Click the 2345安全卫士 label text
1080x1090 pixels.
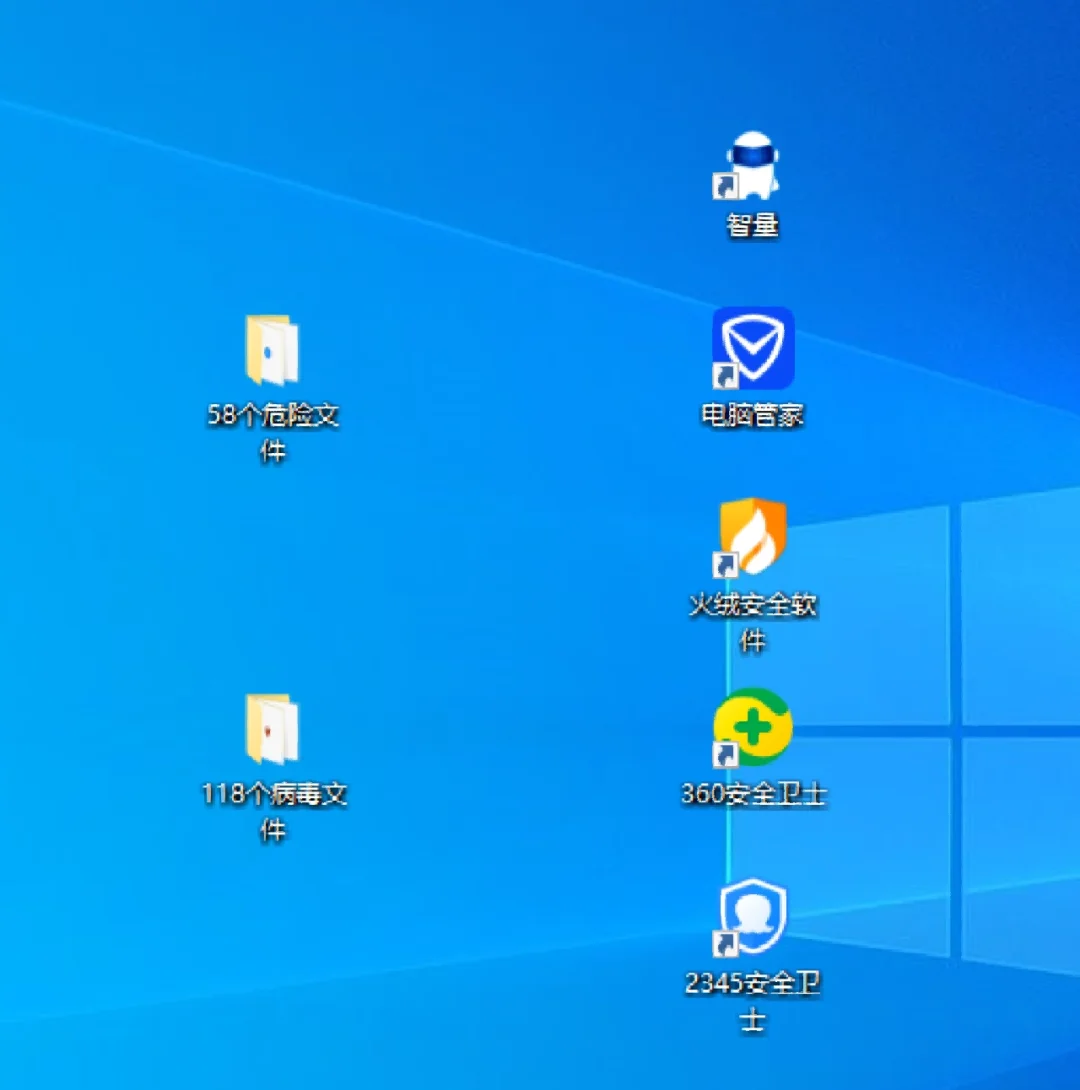(x=753, y=1002)
